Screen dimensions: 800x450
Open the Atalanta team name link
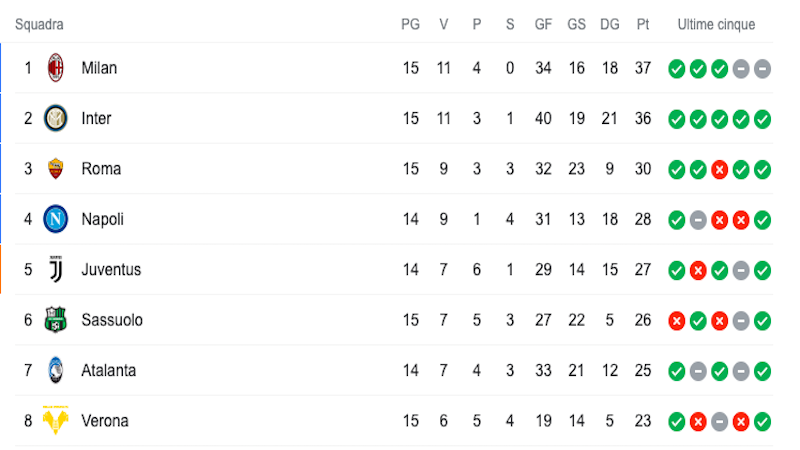point(109,370)
